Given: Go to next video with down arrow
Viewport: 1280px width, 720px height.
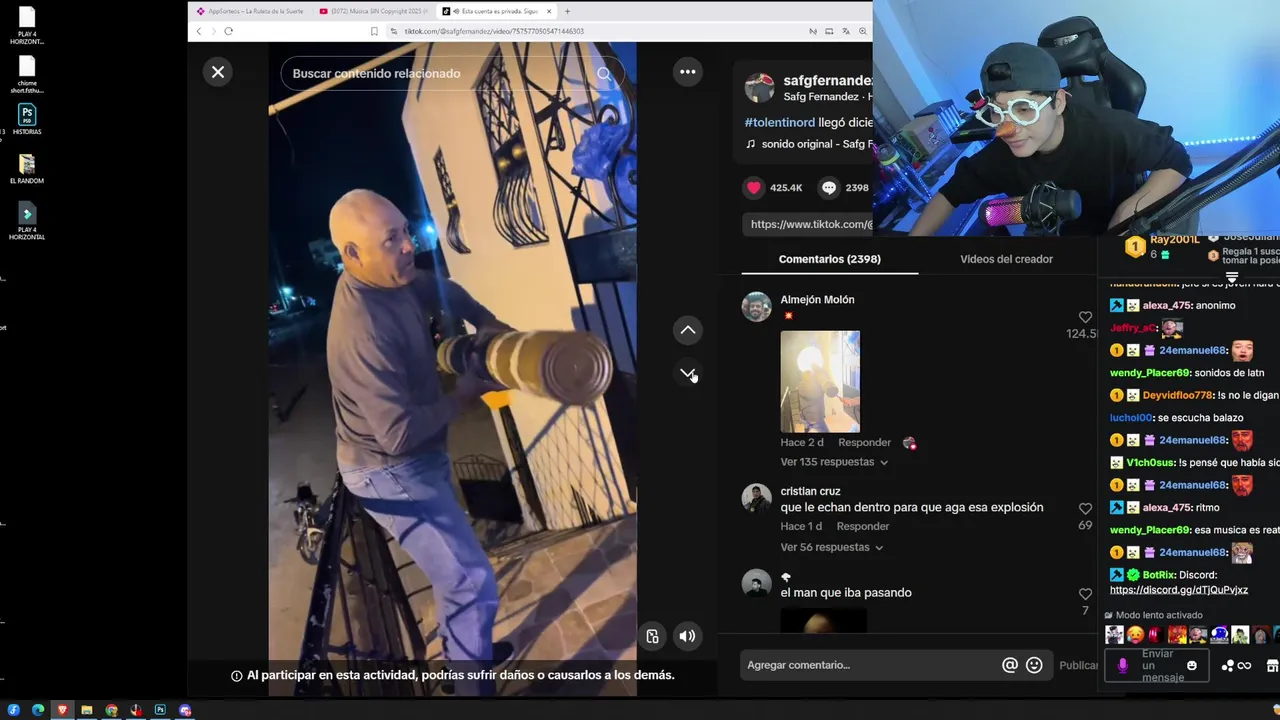Looking at the screenshot, I should (688, 373).
